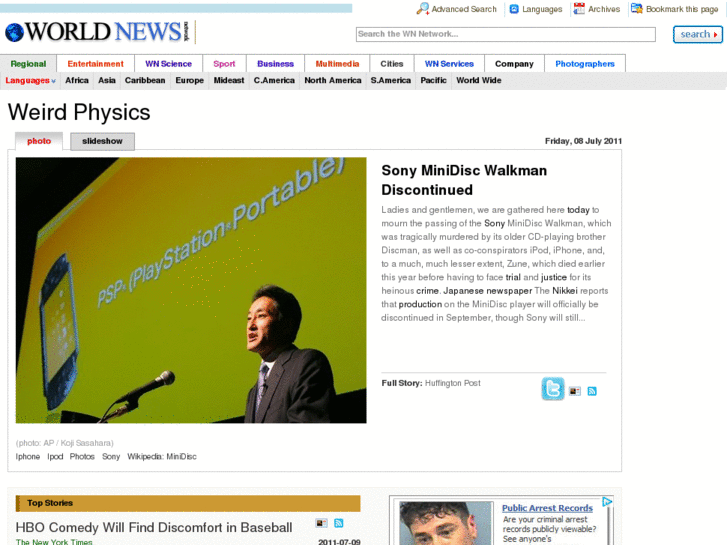
Task: Click the Weird Physics page title
Action: point(79,113)
